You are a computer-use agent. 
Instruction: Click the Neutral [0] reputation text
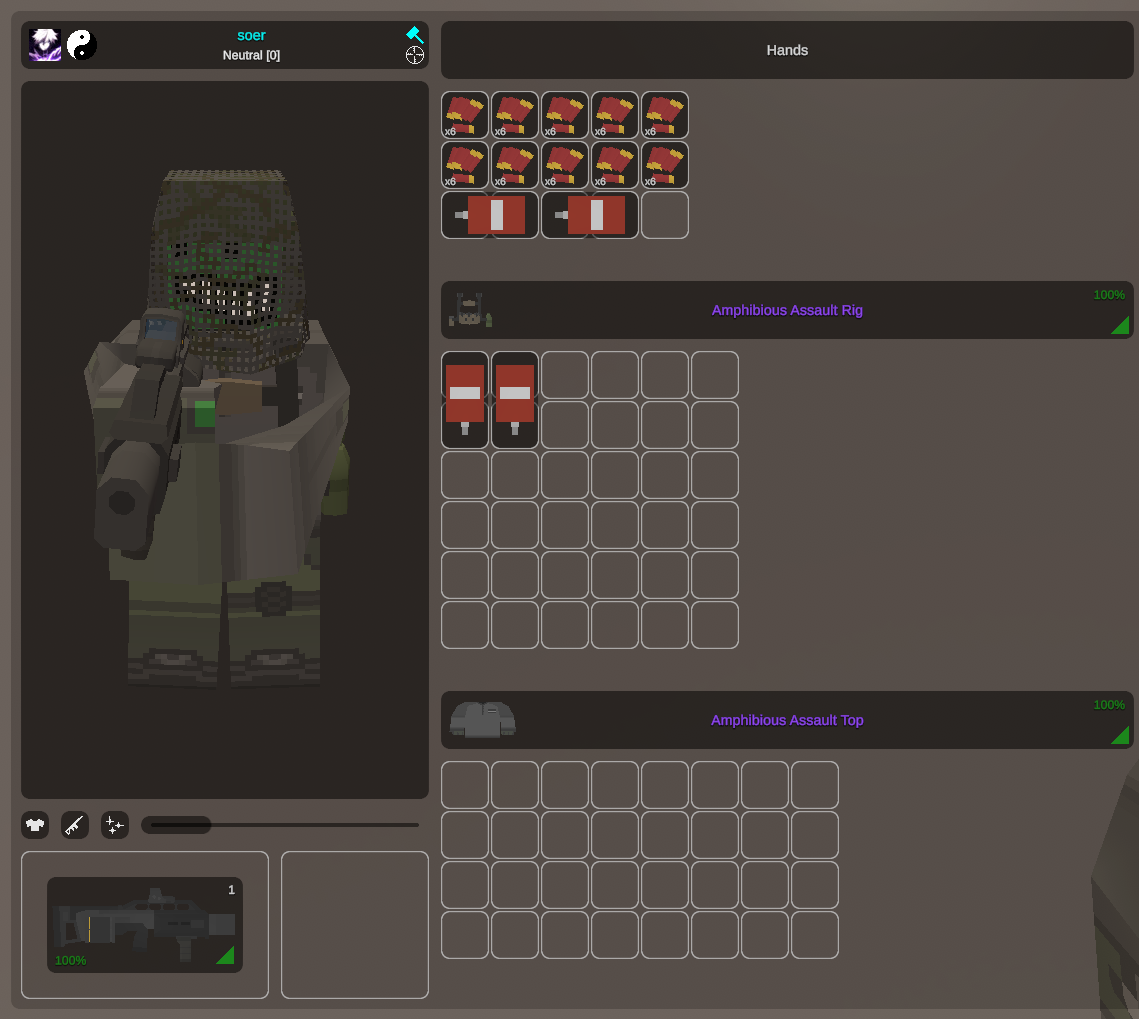pyautogui.click(x=251, y=55)
